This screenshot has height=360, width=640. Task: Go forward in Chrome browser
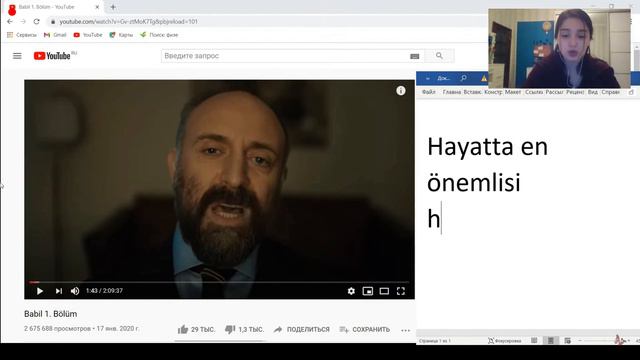[23, 22]
